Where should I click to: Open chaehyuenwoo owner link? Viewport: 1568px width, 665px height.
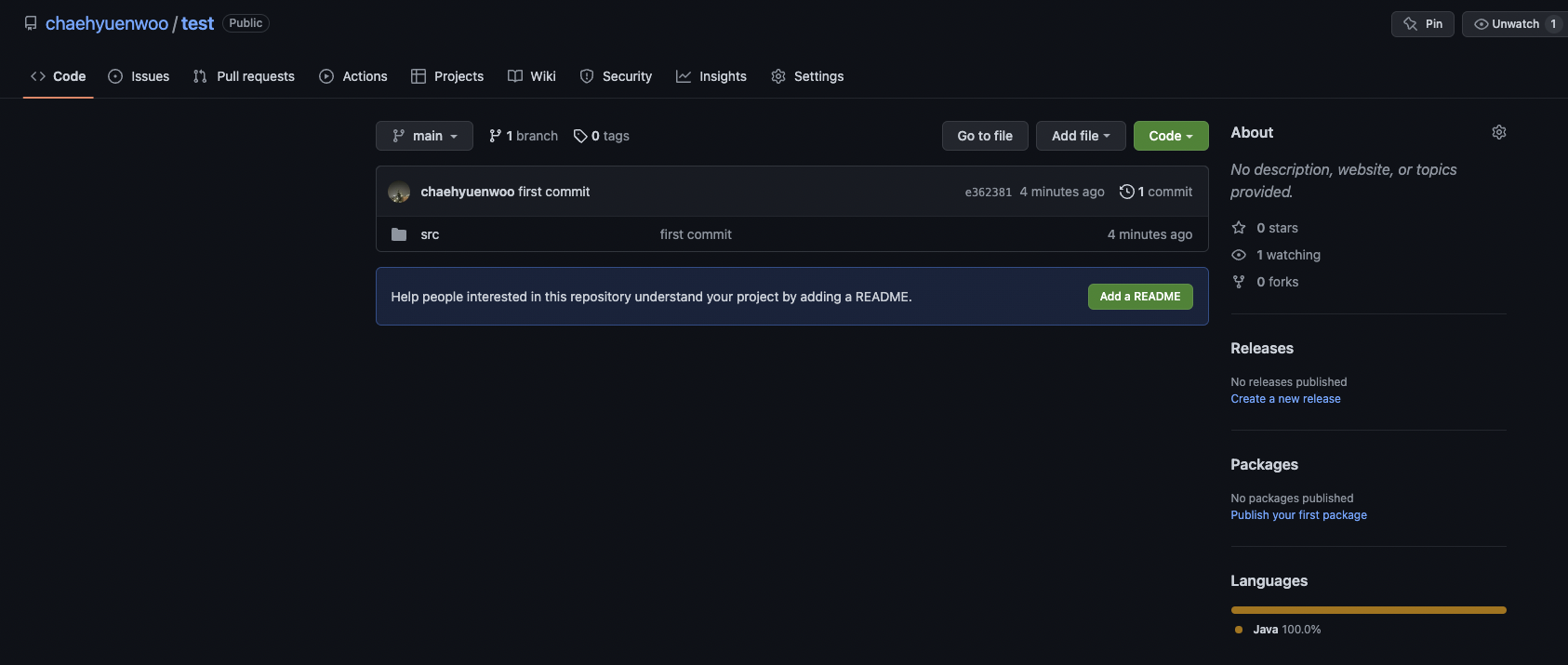(107, 23)
